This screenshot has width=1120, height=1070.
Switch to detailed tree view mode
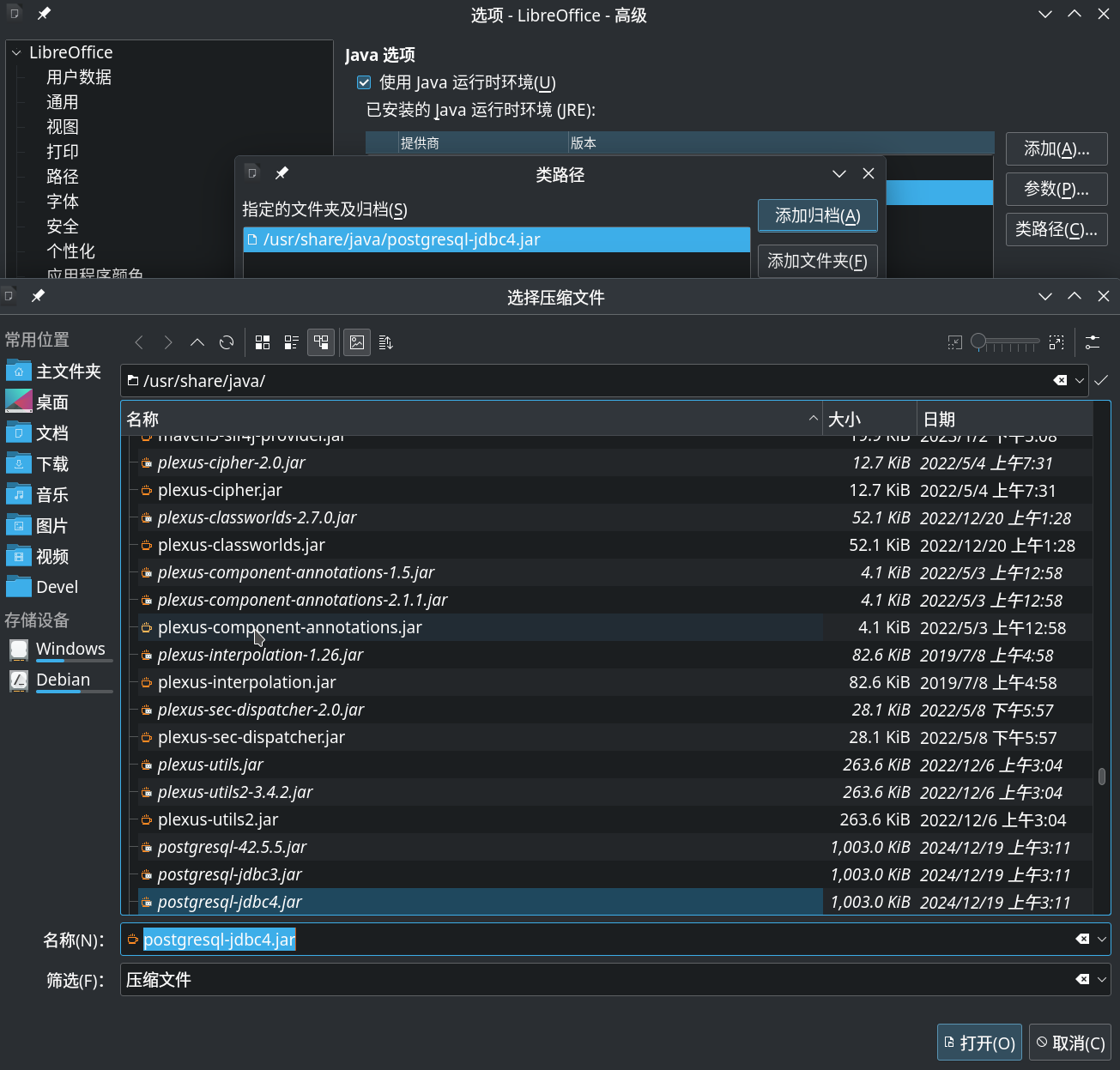pyautogui.click(x=321, y=342)
